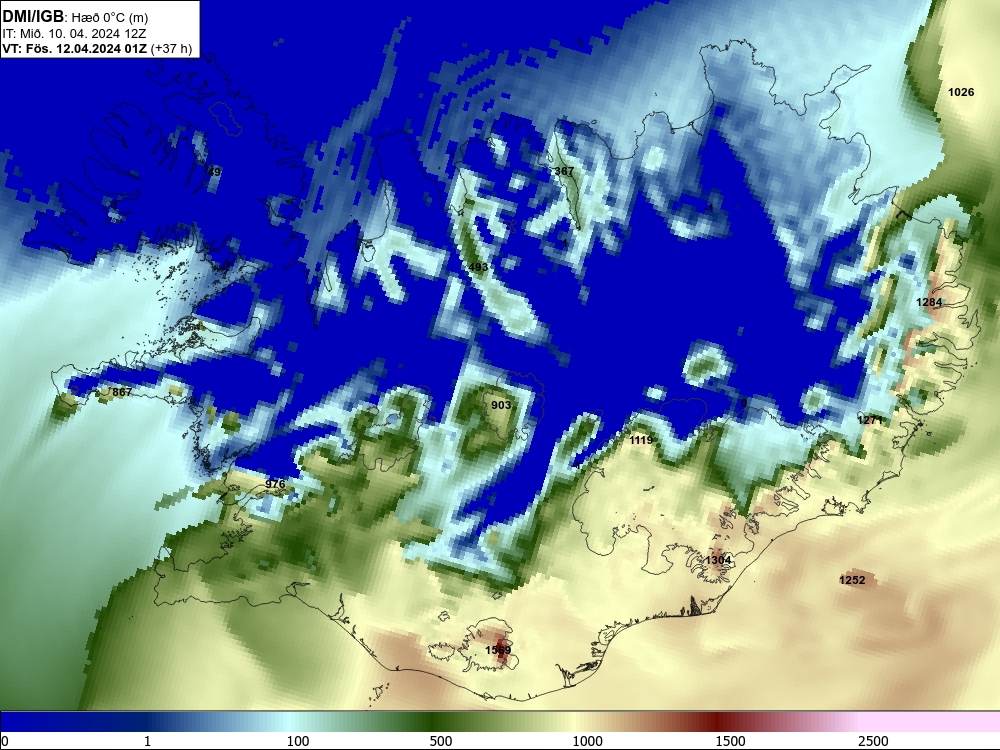The width and height of the screenshot is (1000, 750).
Task: Click legend tick label 500
Action: point(441,741)
